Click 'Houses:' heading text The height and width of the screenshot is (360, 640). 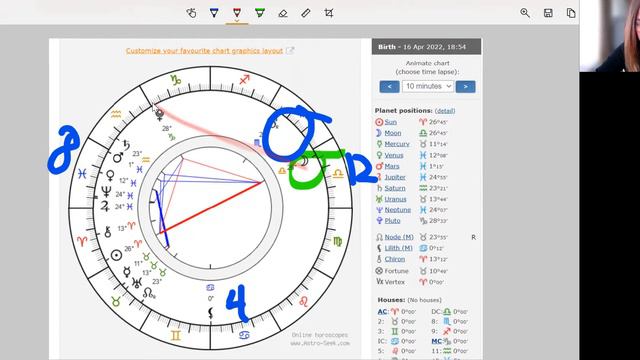[391, 300]
